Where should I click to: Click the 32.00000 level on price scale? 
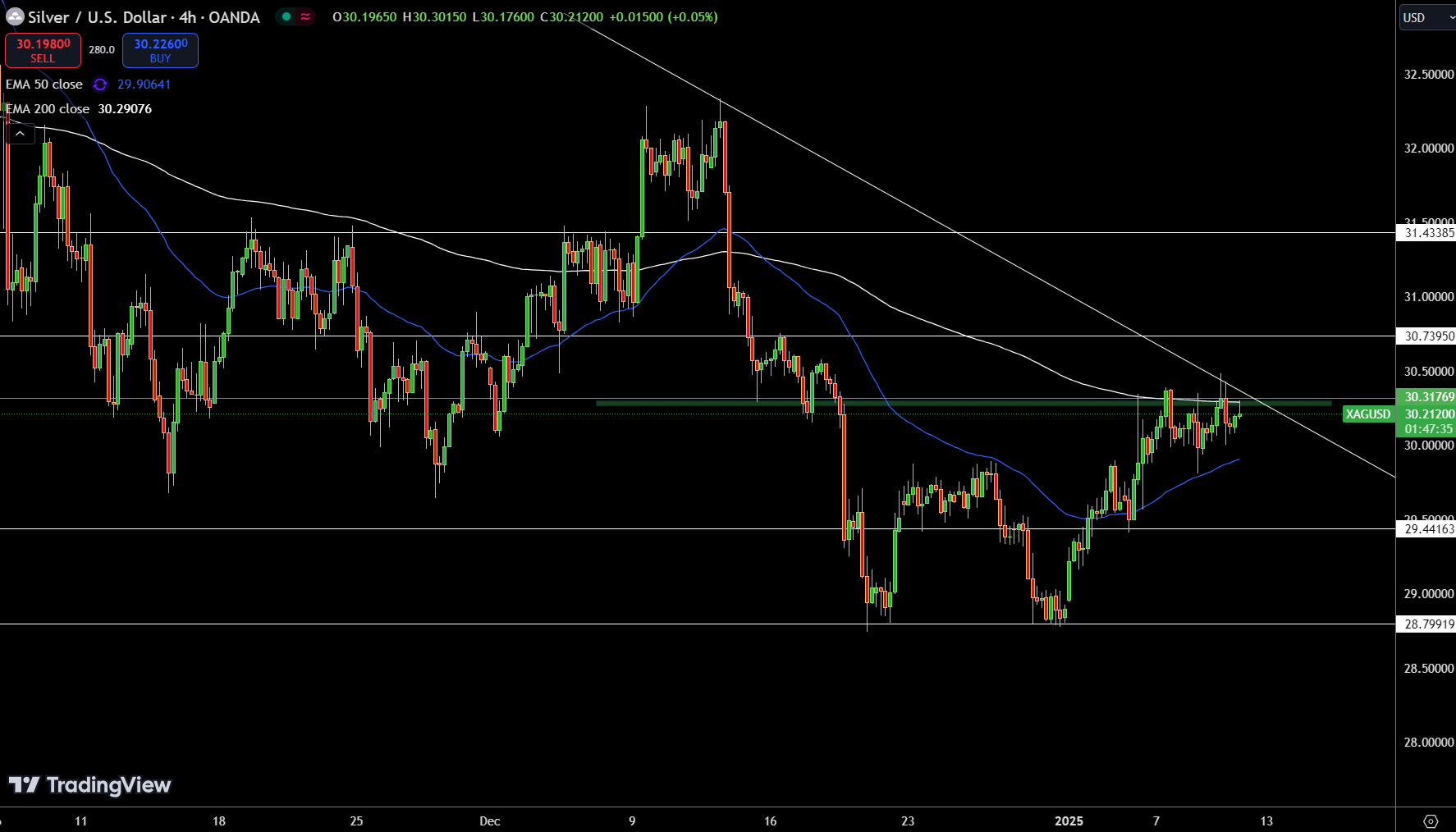coord(1429,149)
